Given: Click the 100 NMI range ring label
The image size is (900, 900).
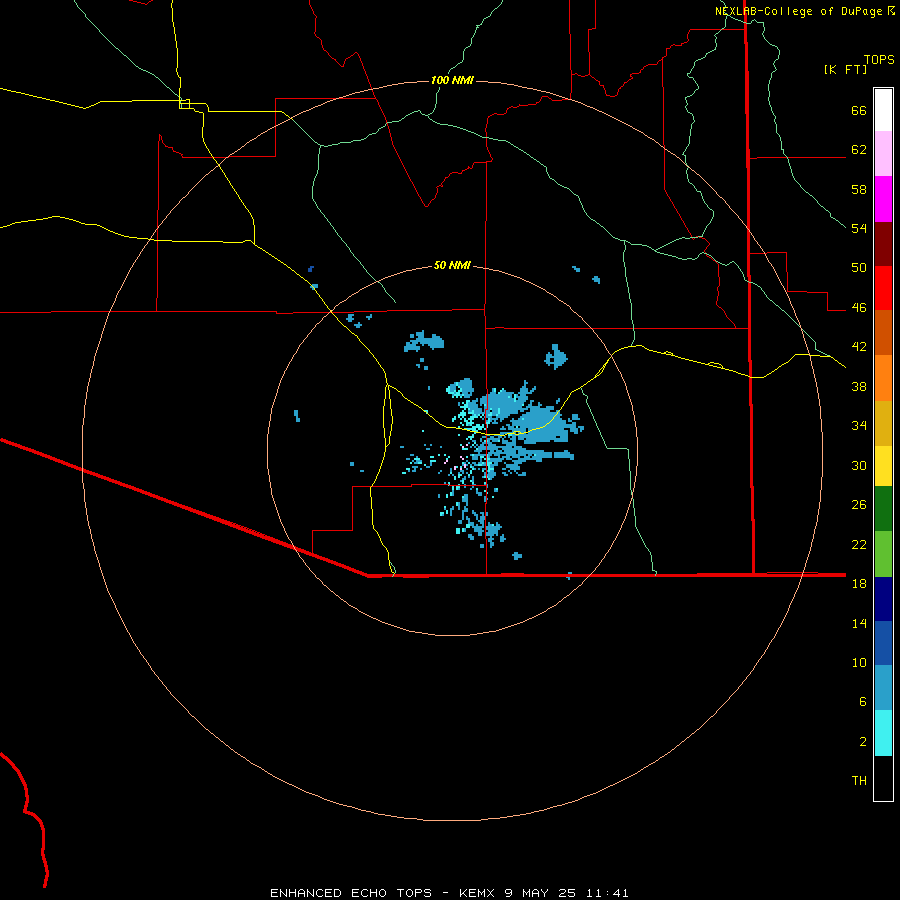Looking at the screenshot, I should [452, 80].
